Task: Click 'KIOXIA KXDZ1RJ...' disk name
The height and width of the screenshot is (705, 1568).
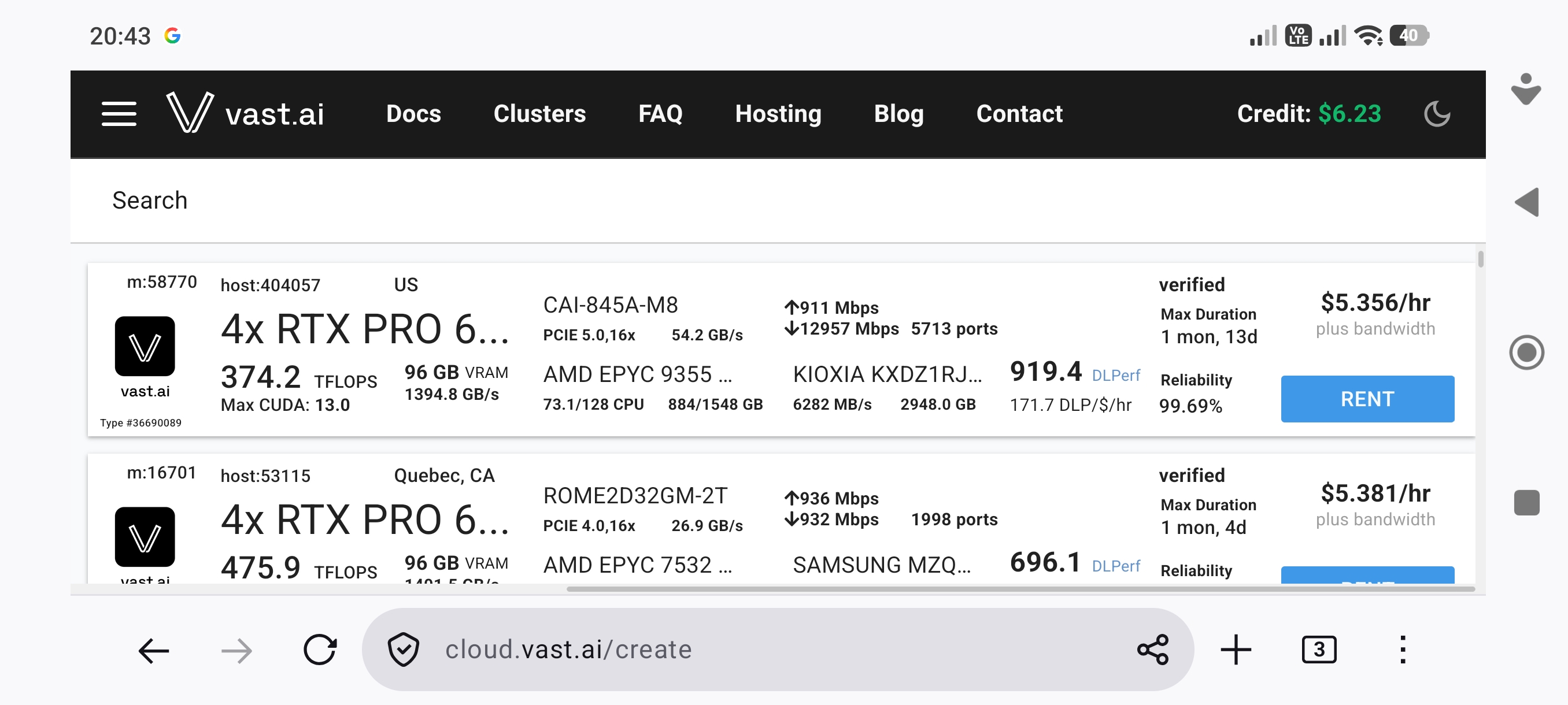Action: [887, 374]
